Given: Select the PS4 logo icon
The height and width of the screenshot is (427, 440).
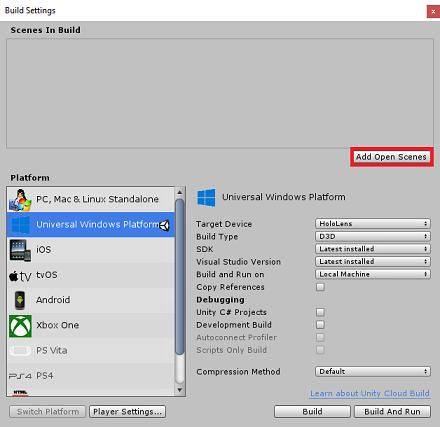Looking at the screenshot, I should tap(20, 376).
